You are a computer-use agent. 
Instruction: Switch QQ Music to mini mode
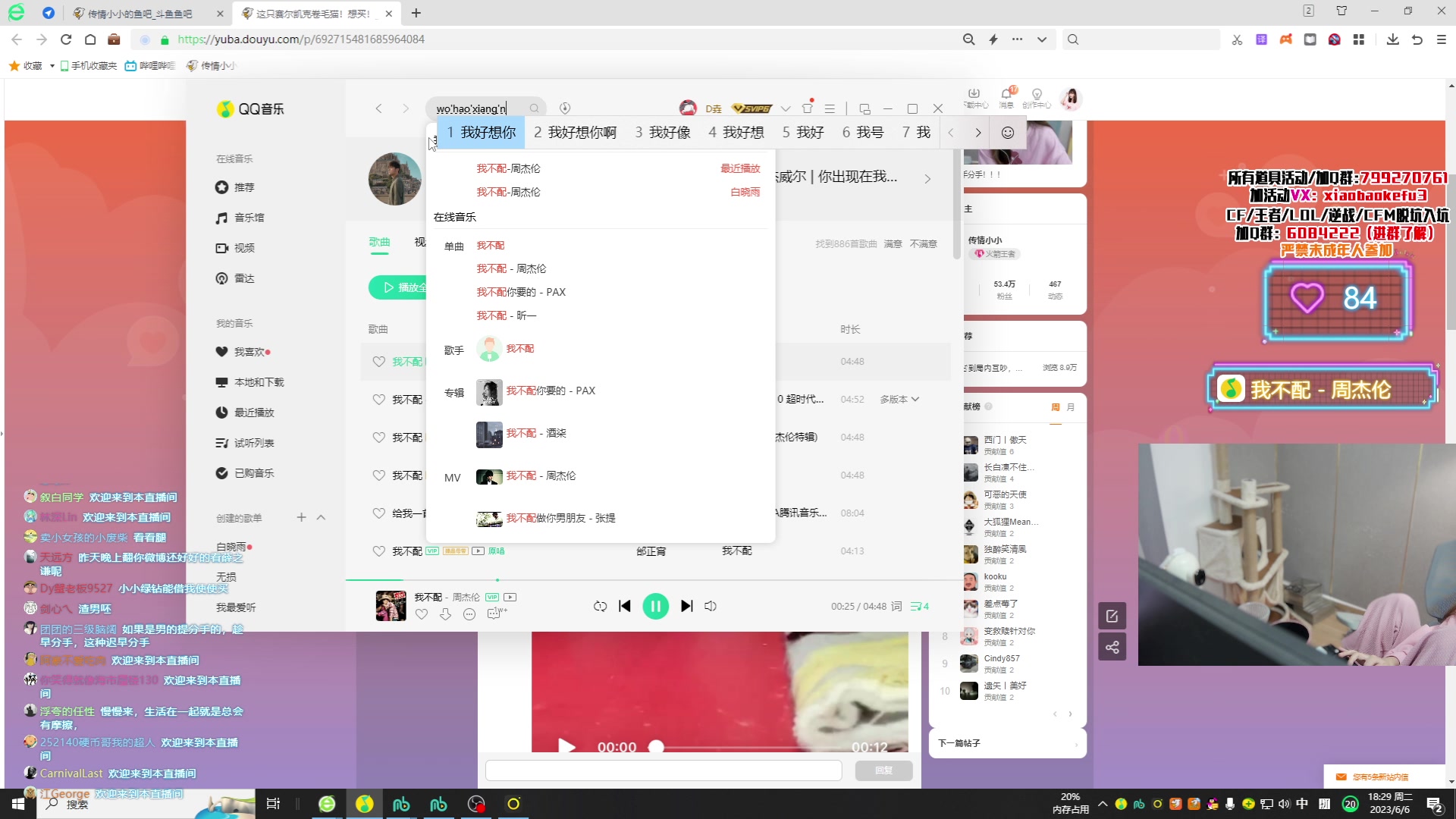click(865, 108)
